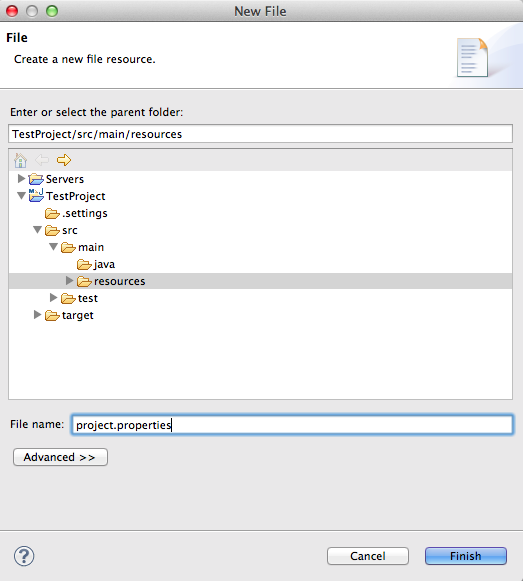This screenshot has width=523, height=581.
Task: Click the Finish button
Action: 466,556
